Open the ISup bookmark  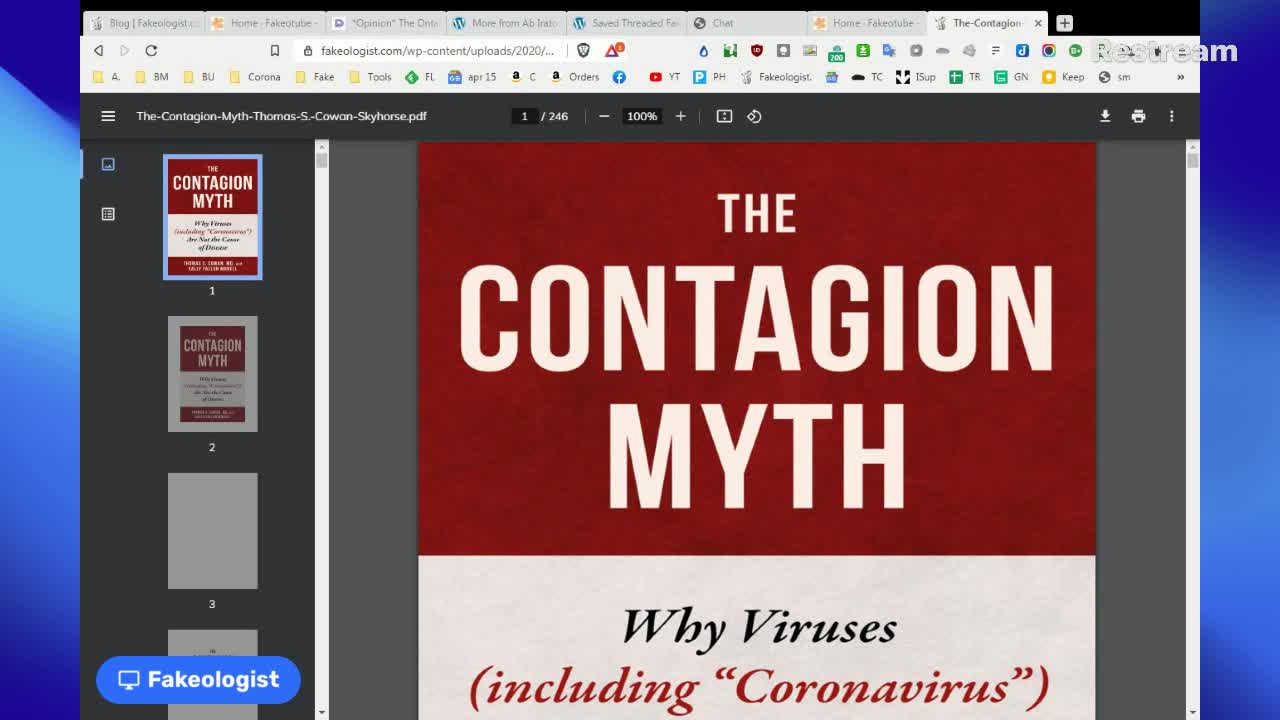pos(915,77)
